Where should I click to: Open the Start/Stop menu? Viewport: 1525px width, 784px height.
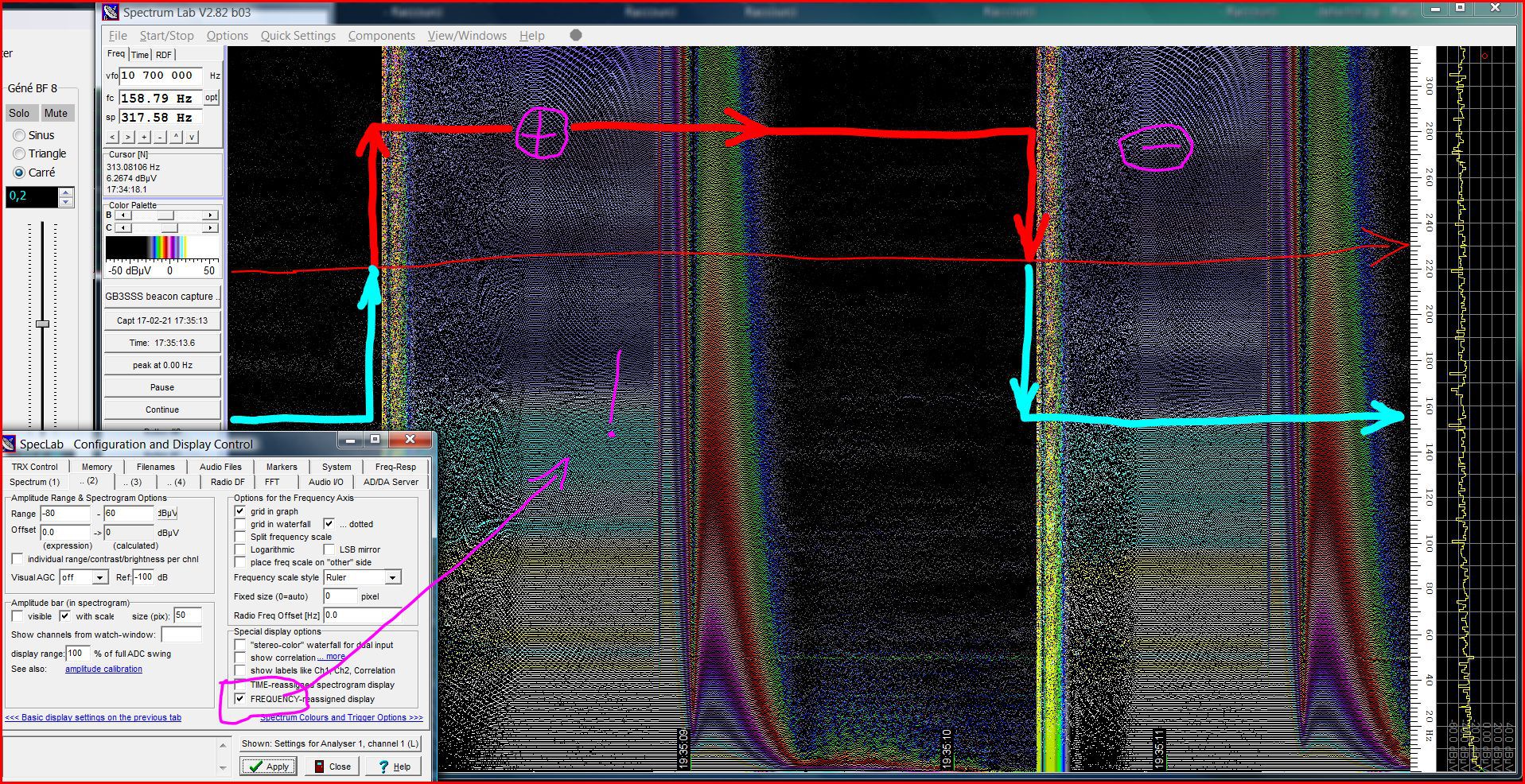(166, 35)
